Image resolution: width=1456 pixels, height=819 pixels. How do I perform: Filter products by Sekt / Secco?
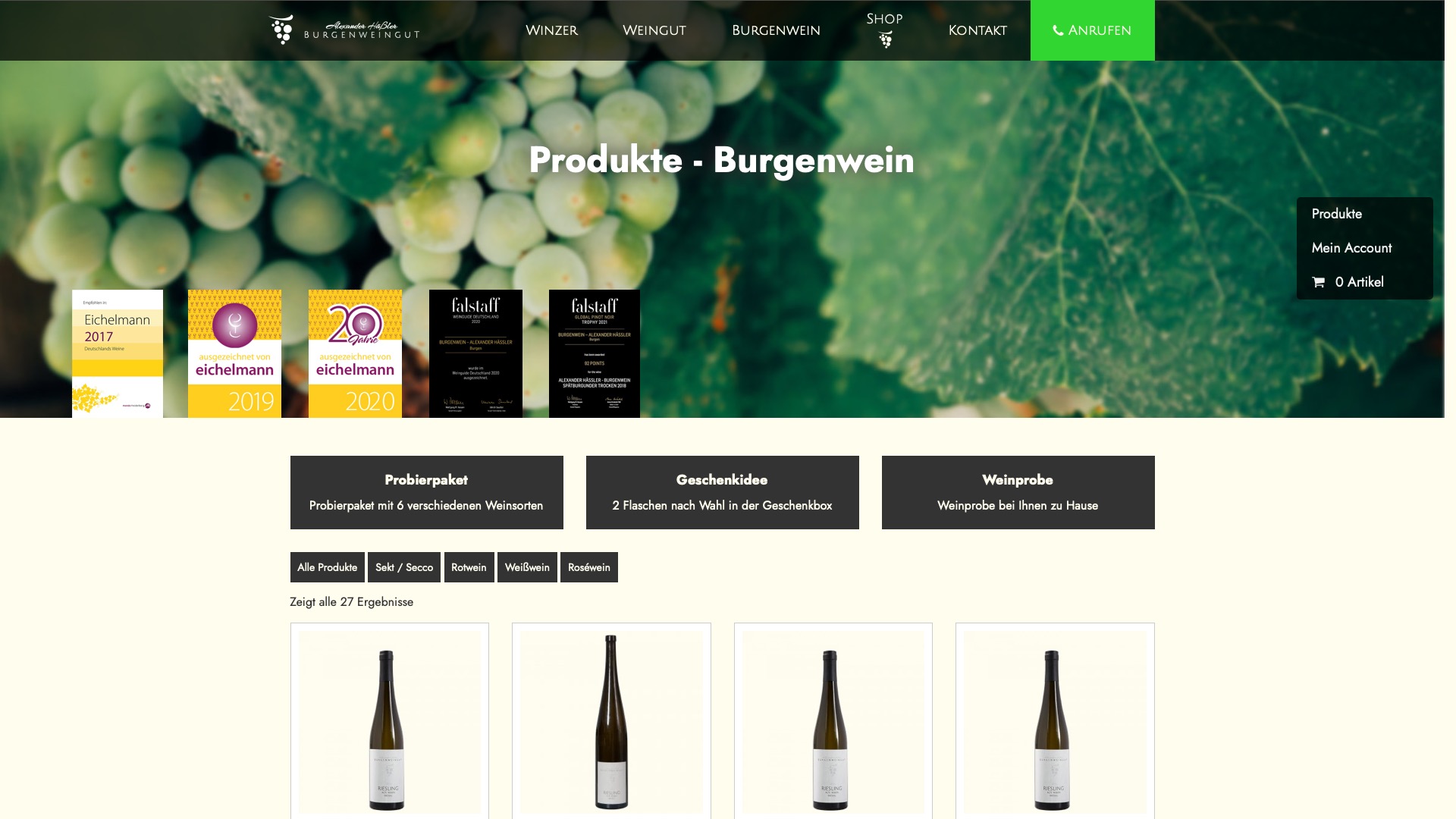point(404,567)
